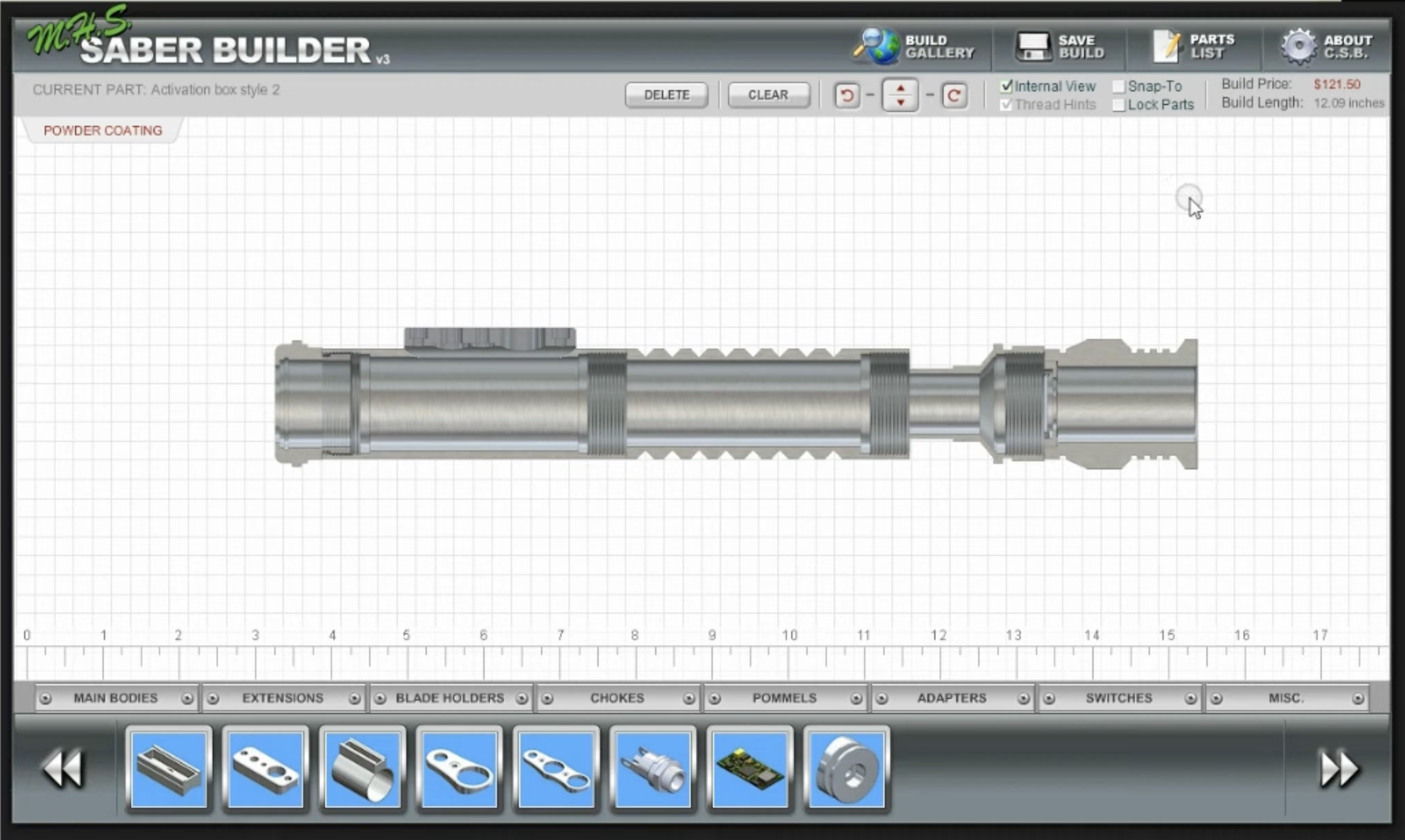Open the Chokes category
1405x840 pixels.
coord(617,698)
